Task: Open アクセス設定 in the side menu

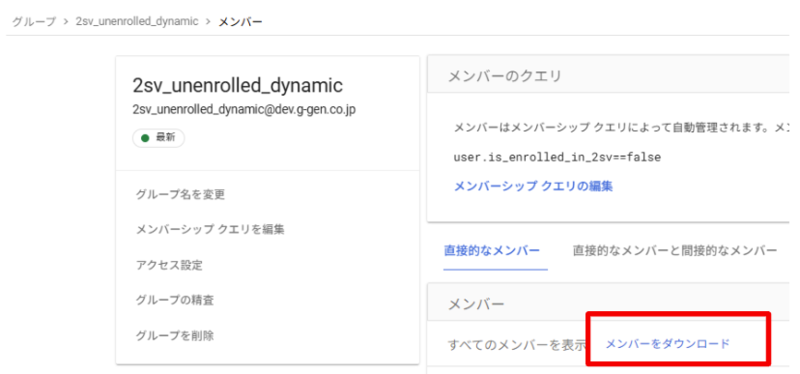Action: click(x=169, y=265)
